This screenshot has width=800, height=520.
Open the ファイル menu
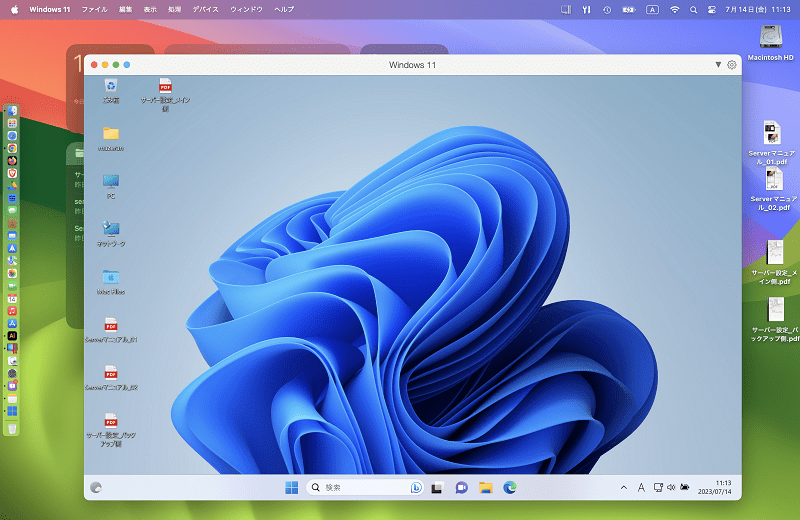(94, 9)
